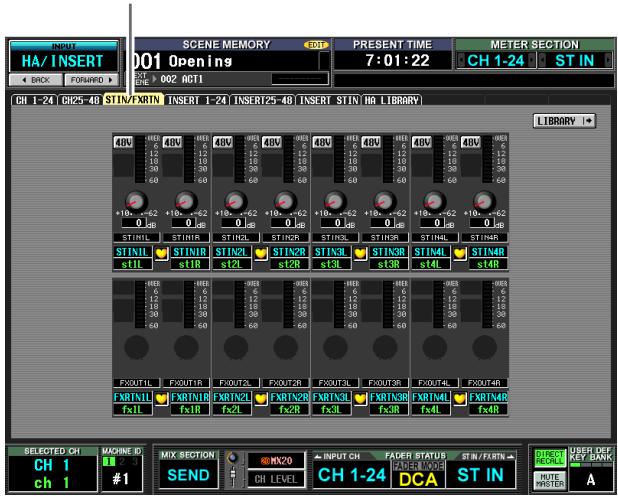Screen dimensions: 618x498
Task: Select the STIN/FXRTN tab
Action: point(133,100)
